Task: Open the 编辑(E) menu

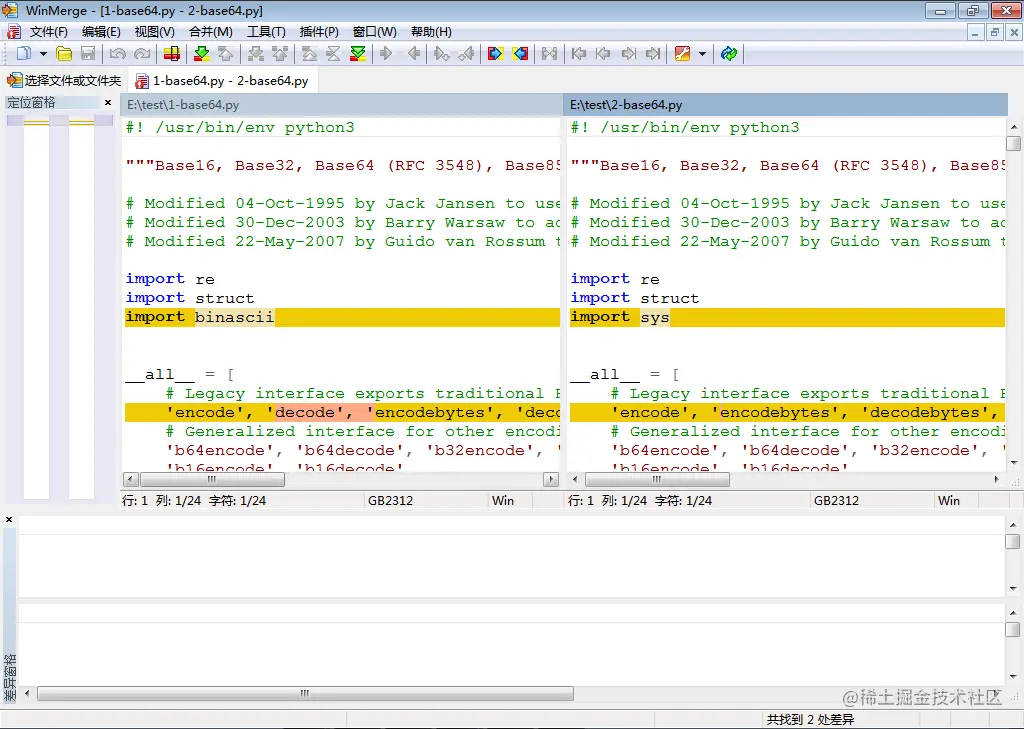Action: click(101, 32)
